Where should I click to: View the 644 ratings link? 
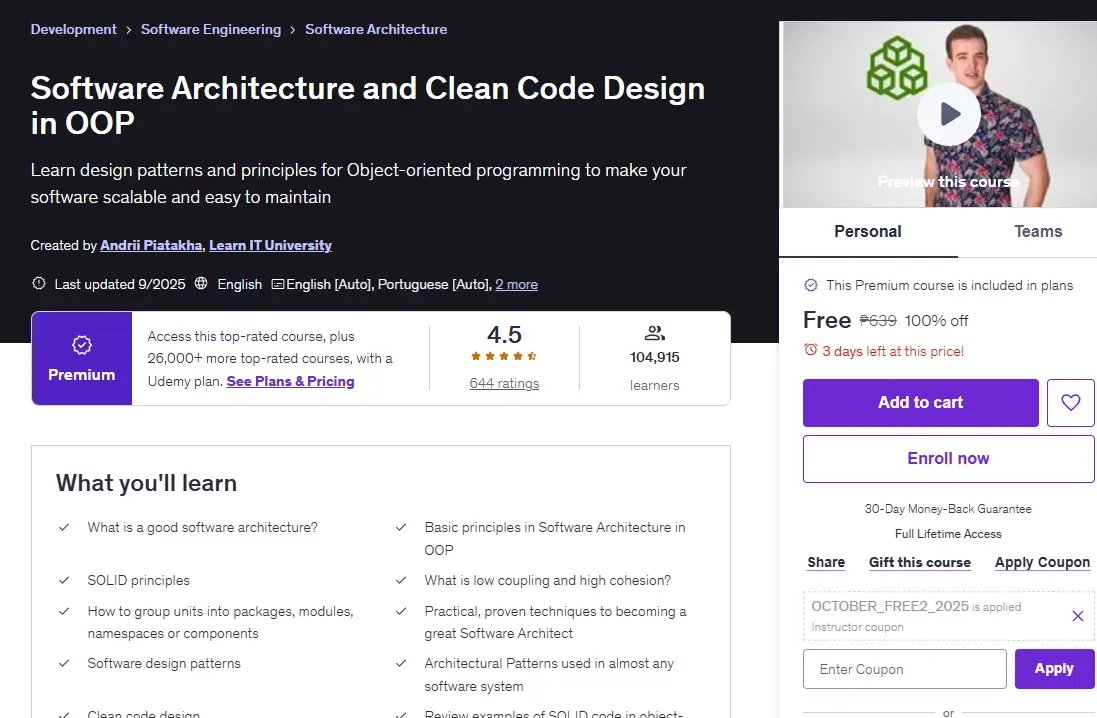504,383
